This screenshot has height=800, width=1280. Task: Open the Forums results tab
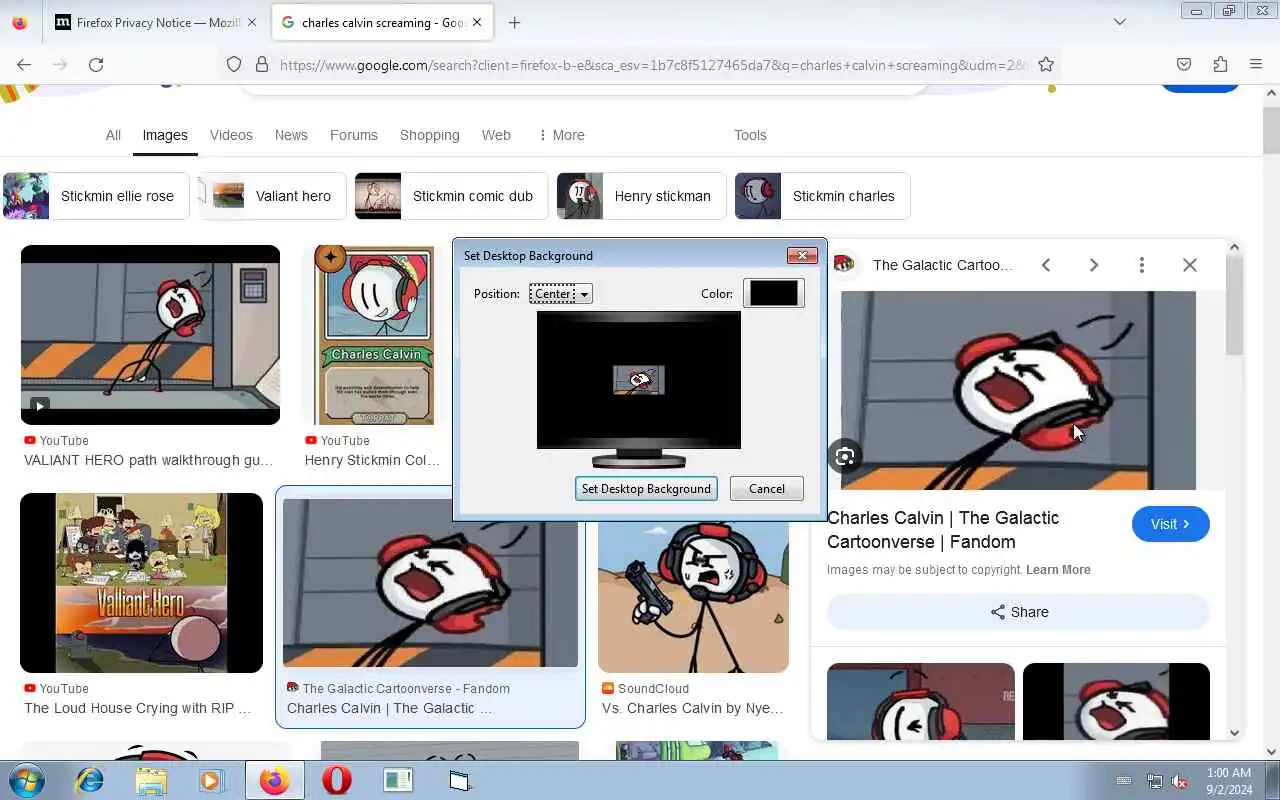point(354,135)
